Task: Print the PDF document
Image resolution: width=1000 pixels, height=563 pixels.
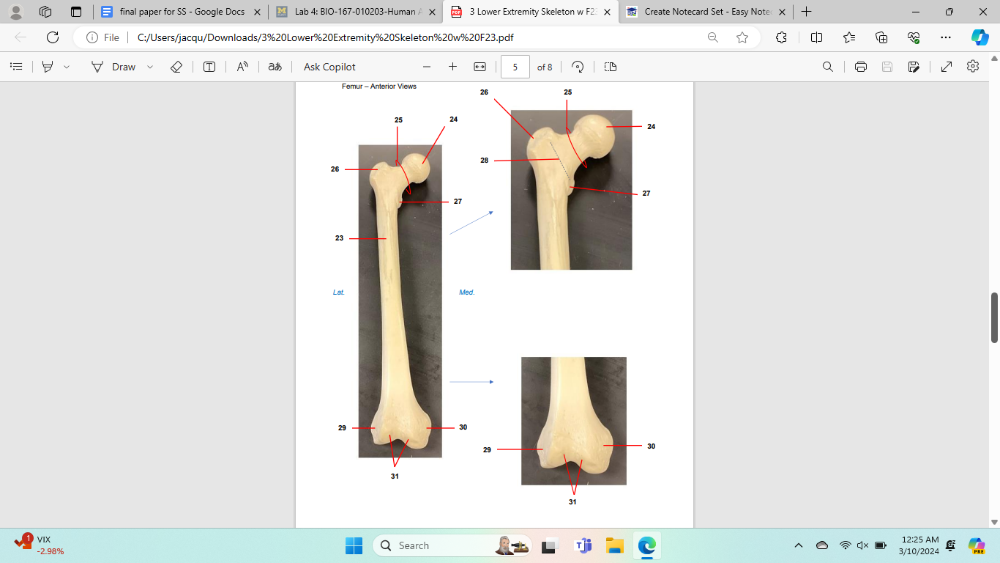Action: coord(860,67)
